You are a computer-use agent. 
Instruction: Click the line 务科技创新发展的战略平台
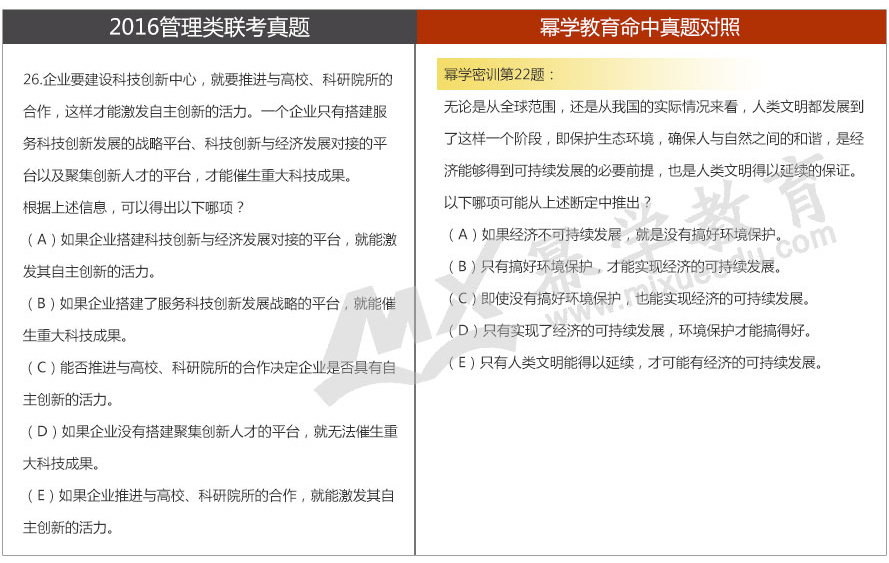pos(205,143)
